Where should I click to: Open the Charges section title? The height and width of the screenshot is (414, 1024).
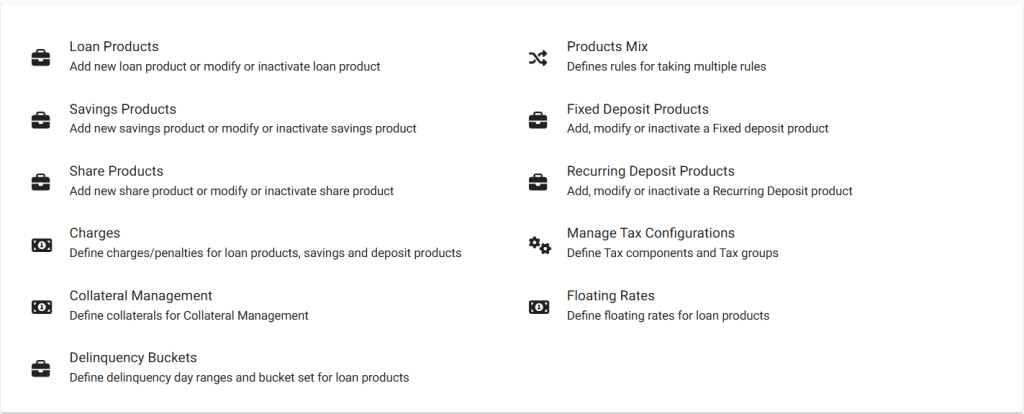[x=95, y=233]
